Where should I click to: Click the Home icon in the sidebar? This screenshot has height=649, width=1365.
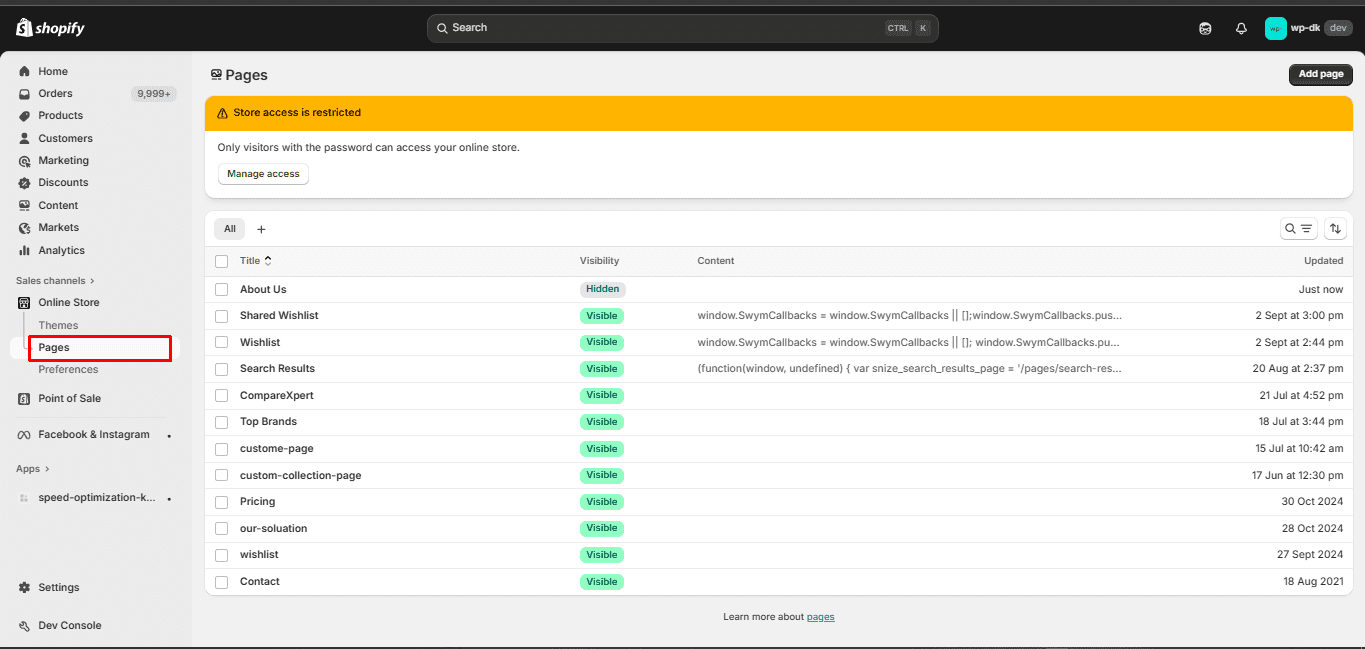(x=25, y=72)
